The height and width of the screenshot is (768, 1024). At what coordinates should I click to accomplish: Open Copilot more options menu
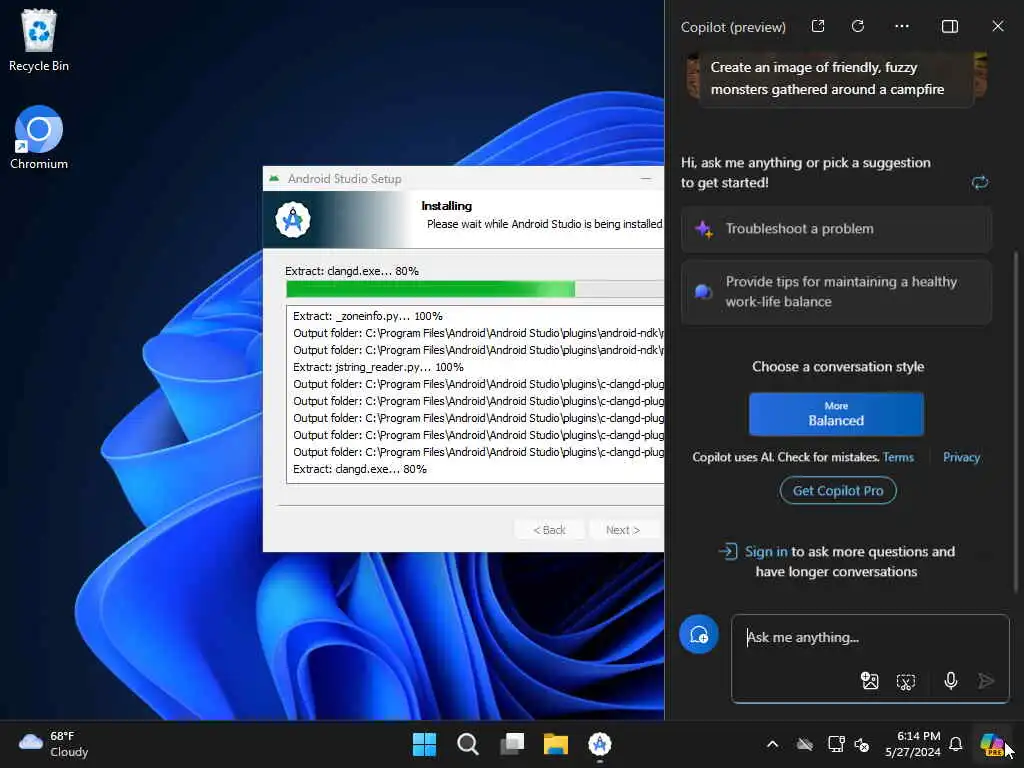tap(902, 26)
